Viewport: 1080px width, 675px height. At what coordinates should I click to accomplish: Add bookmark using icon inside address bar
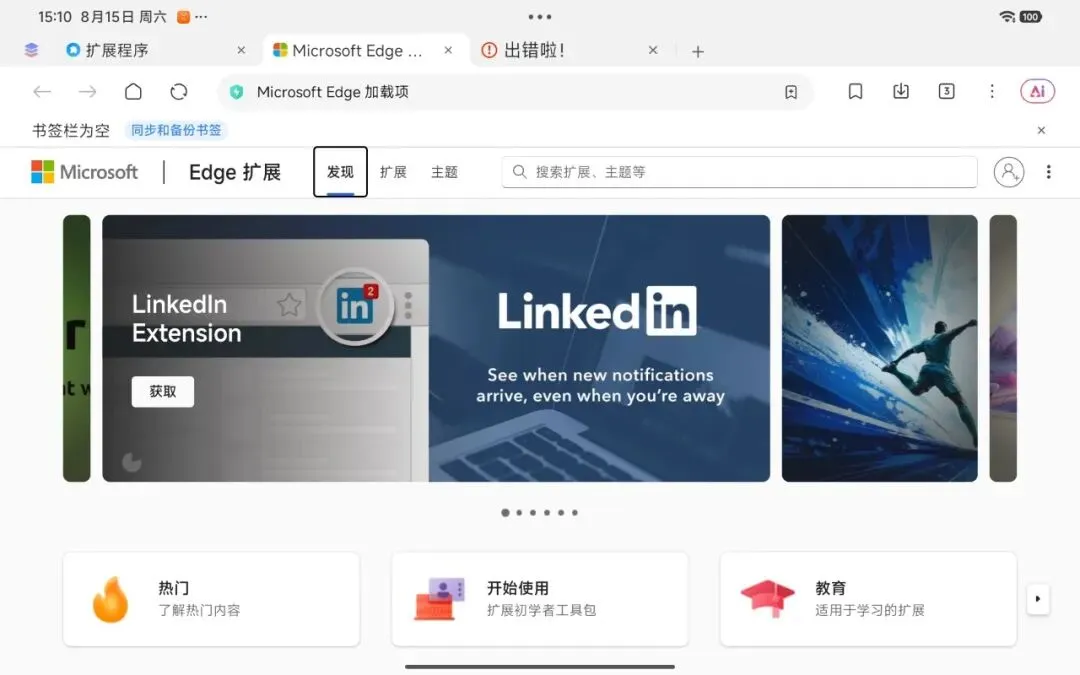791,92
